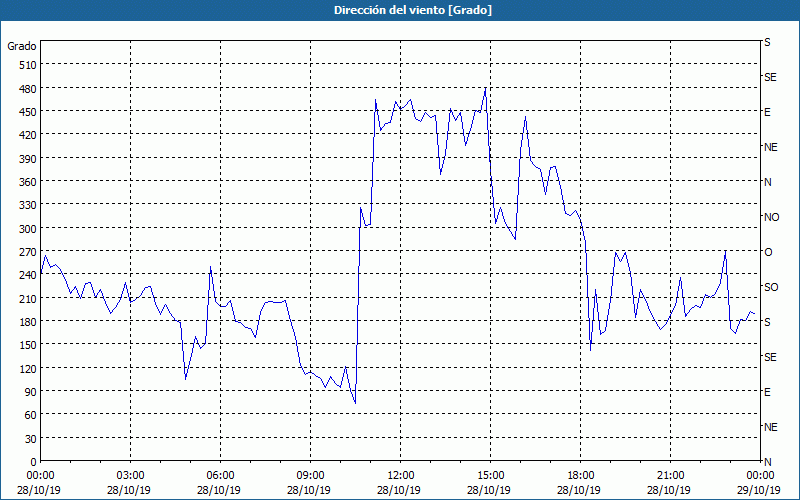
Task: Click the 'Grado' unit label on left axis
Action: tap(22, 46)
